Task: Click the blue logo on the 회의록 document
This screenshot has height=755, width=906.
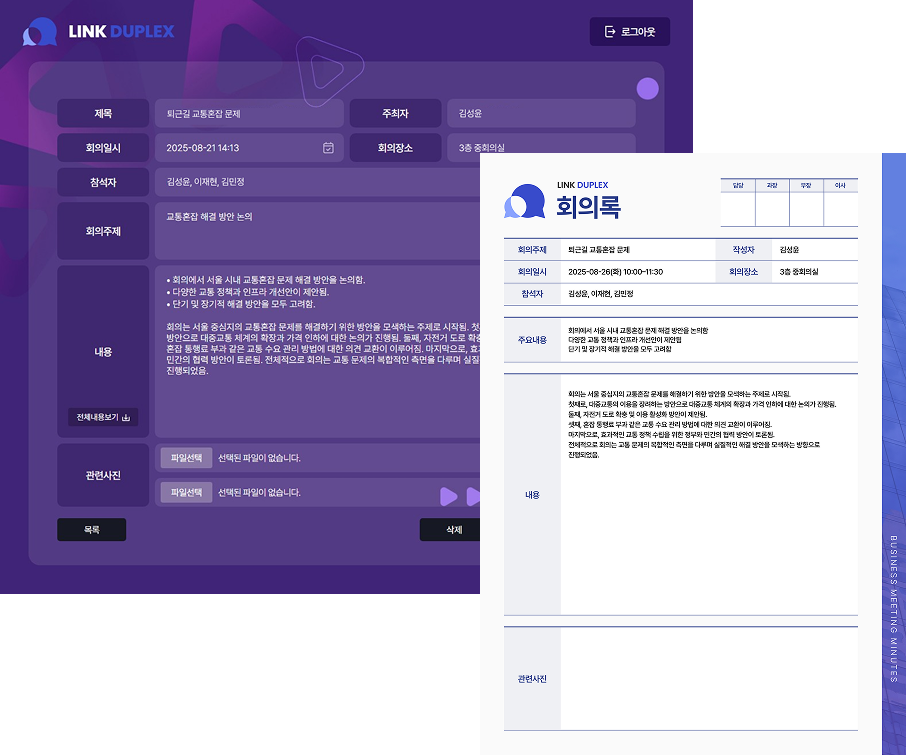Action: pyautogui.click(x=525, y=200)
